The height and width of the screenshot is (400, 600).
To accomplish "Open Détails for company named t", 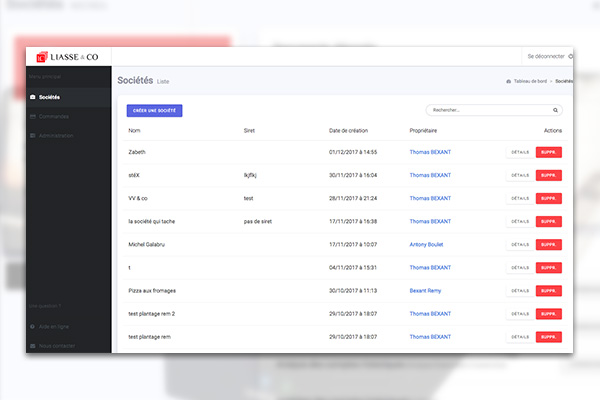I will (x=520, y=268).
